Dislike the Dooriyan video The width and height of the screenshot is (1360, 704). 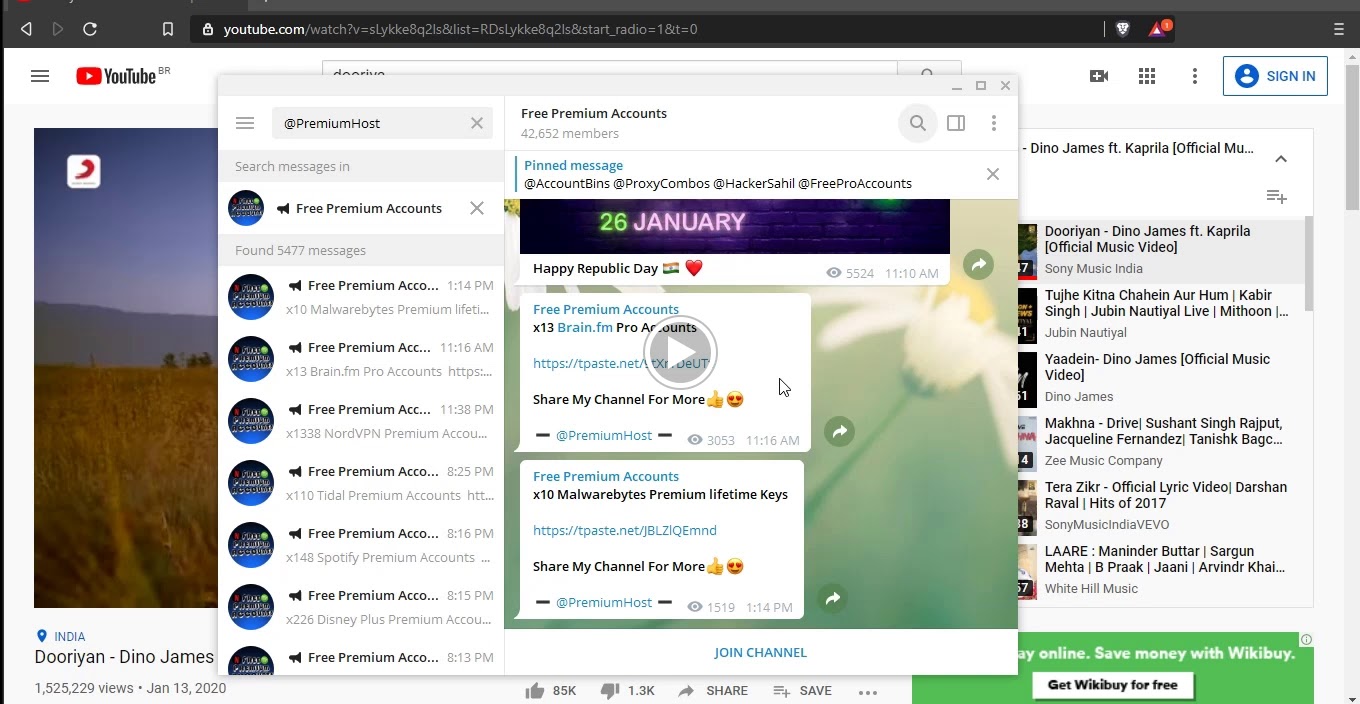pyautogui.click(x=627, y=690)
